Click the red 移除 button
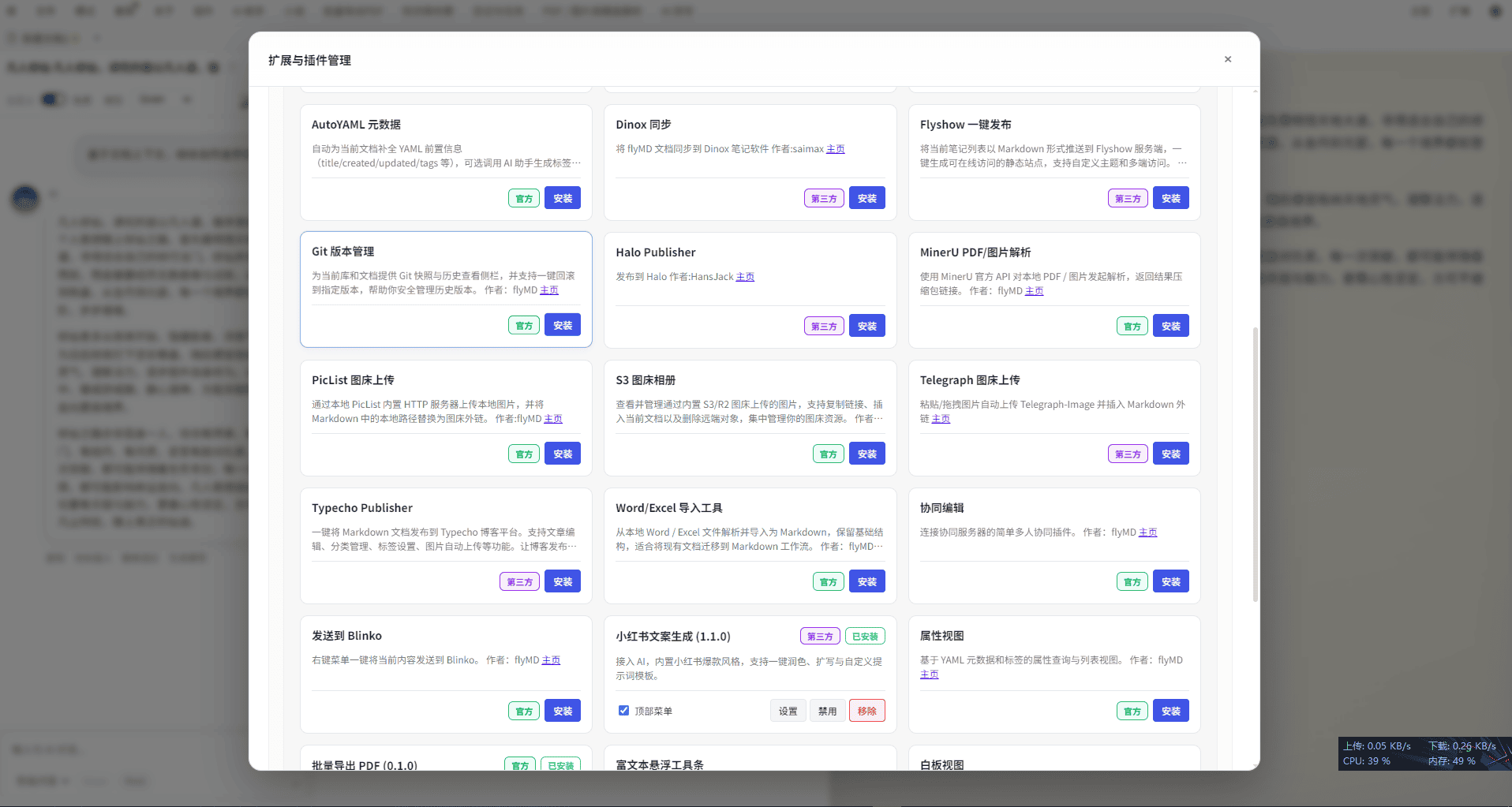Image resolution: width=1512 pixels, height=807 pixels. (x=867, y=711)
